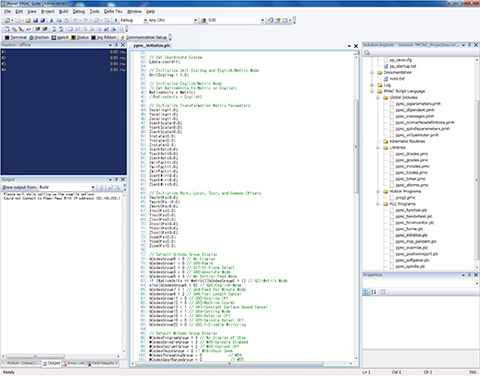The height and width of the screenshot is (376, 480).
Task: Open the Build menu
Action: tap(63, 11)
